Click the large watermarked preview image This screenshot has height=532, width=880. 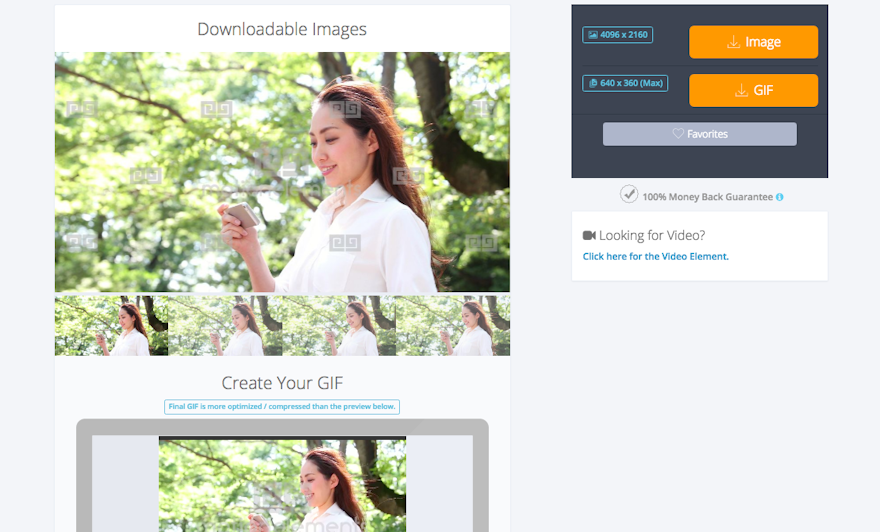pos(282,172)
